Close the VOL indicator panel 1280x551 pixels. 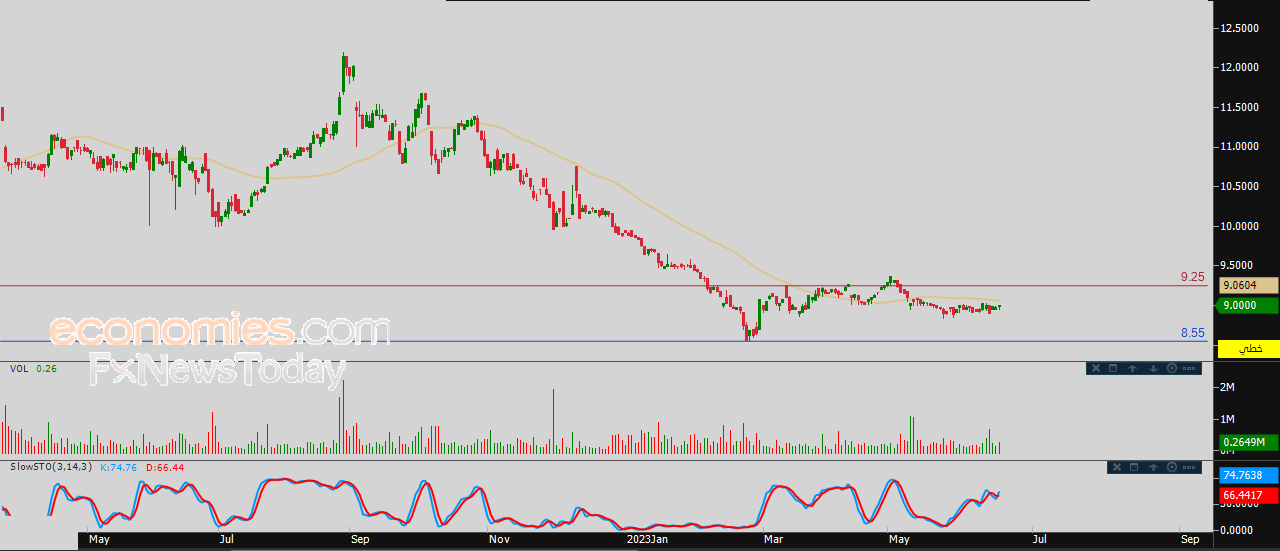click(x=1096, y=368)
